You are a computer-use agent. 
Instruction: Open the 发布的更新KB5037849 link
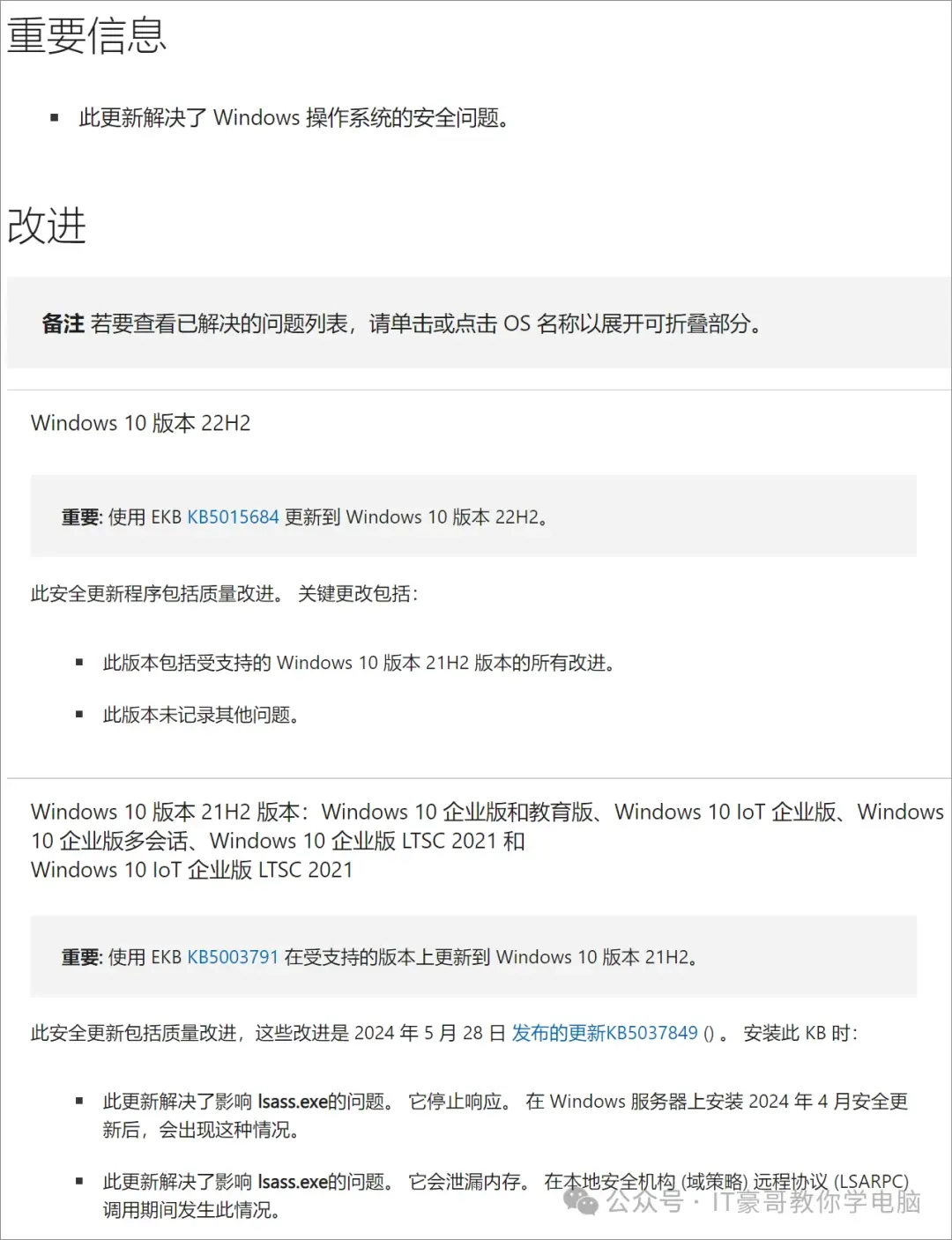click(605, 1033)
